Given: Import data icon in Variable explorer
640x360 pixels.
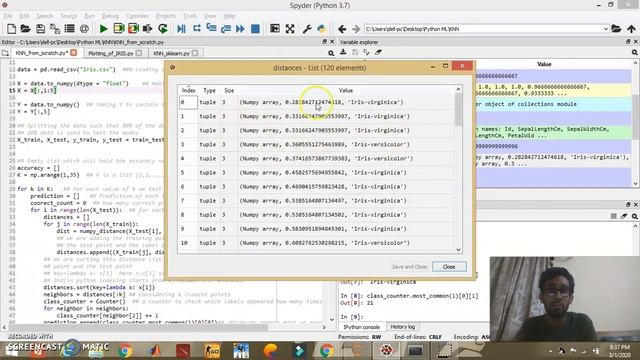Looking at the screenshot, I should (x=343, y=52).
